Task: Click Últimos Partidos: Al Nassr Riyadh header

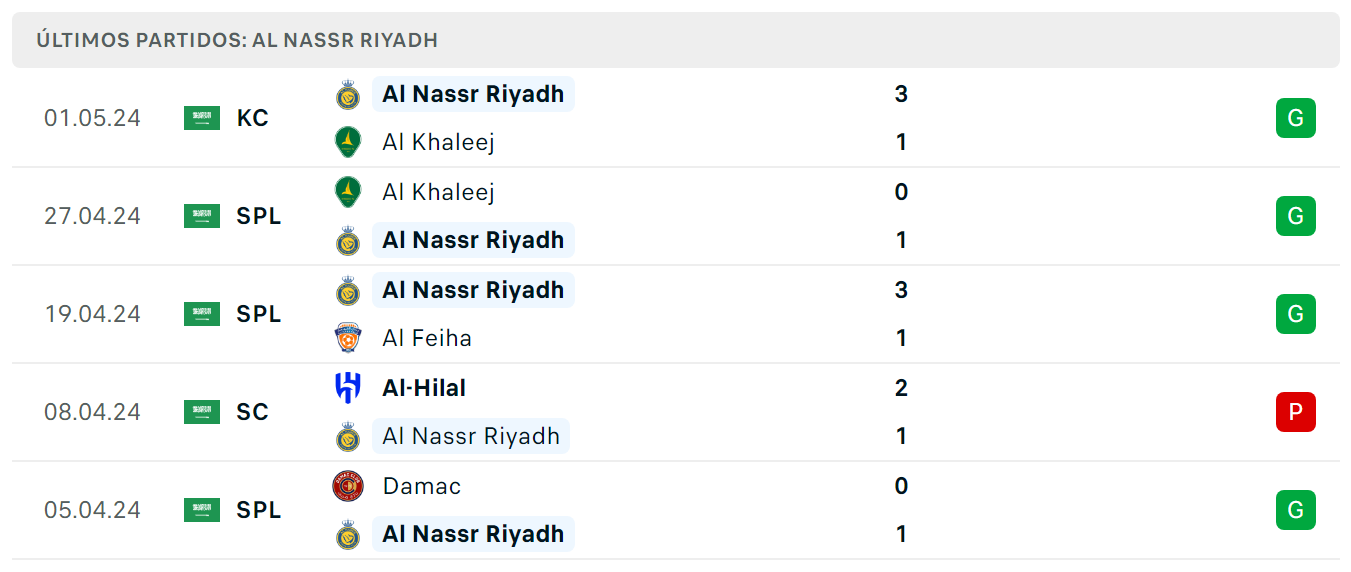Action: pyautogui.click(x=237, y=40)
